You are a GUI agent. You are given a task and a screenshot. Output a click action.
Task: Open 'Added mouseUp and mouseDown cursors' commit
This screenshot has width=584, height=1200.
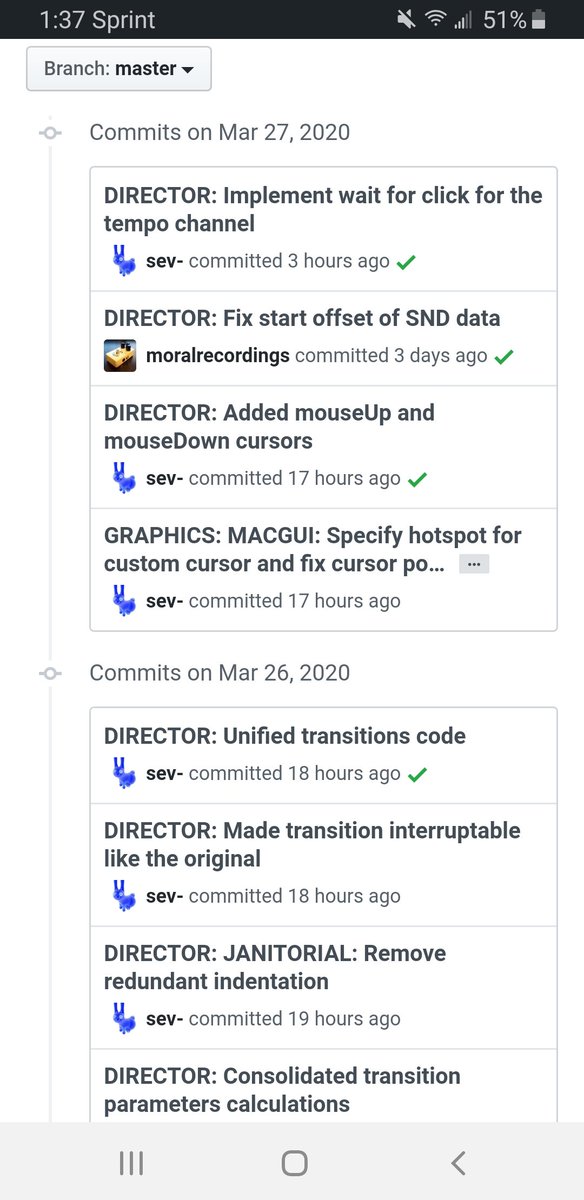pos(269,427)
